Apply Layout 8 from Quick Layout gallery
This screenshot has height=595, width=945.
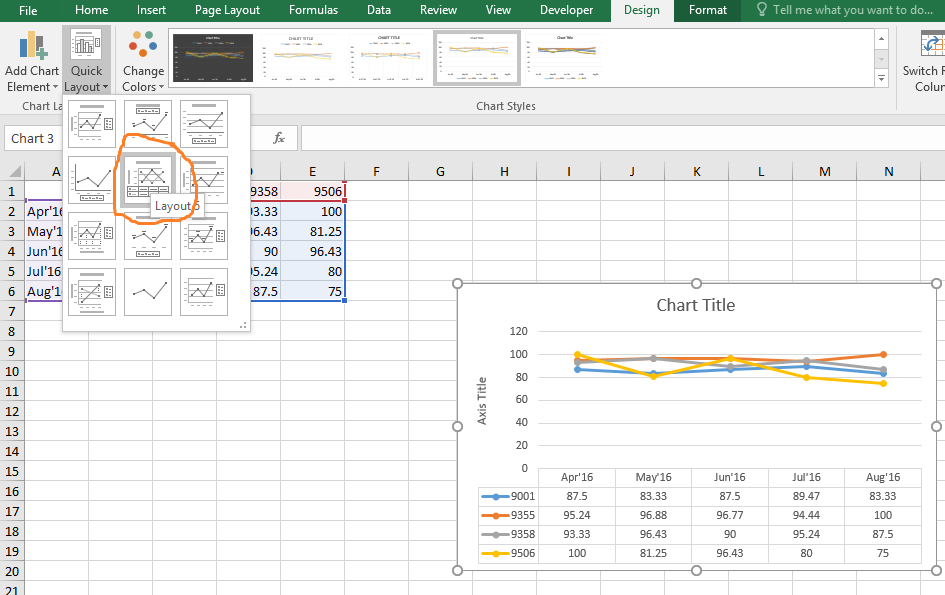click(148, 236)
